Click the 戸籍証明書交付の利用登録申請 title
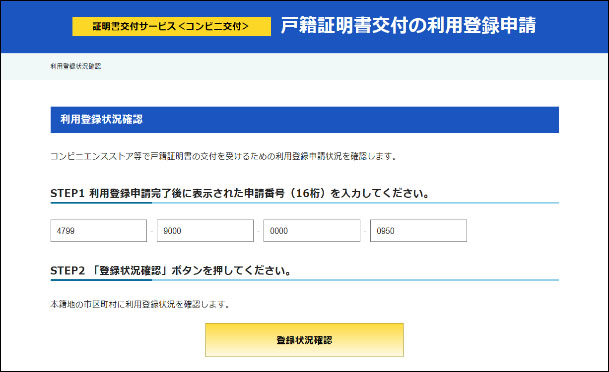 click(x=408, y=26)
